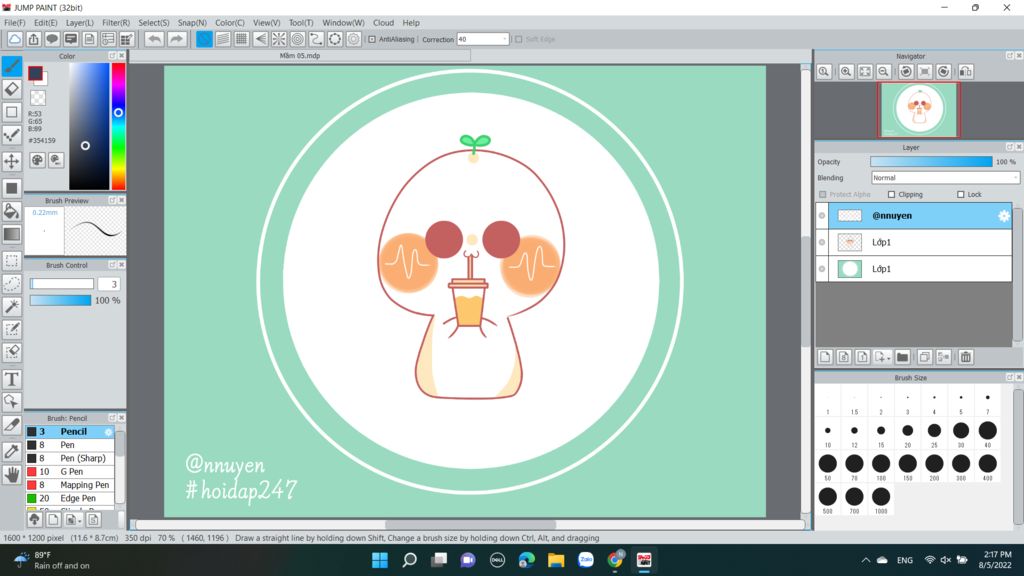Toggle visibility of the bottom Lớp1 layer
Viewport: 1024px width, 576px height.
tap(822, 268)
